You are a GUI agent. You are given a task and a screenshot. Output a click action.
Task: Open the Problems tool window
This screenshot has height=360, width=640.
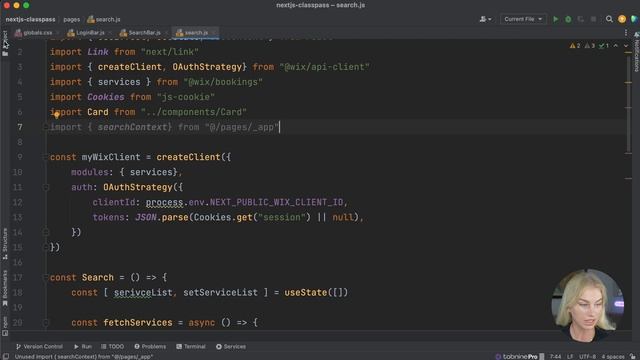pyautogui.click(x=150, y=347)
